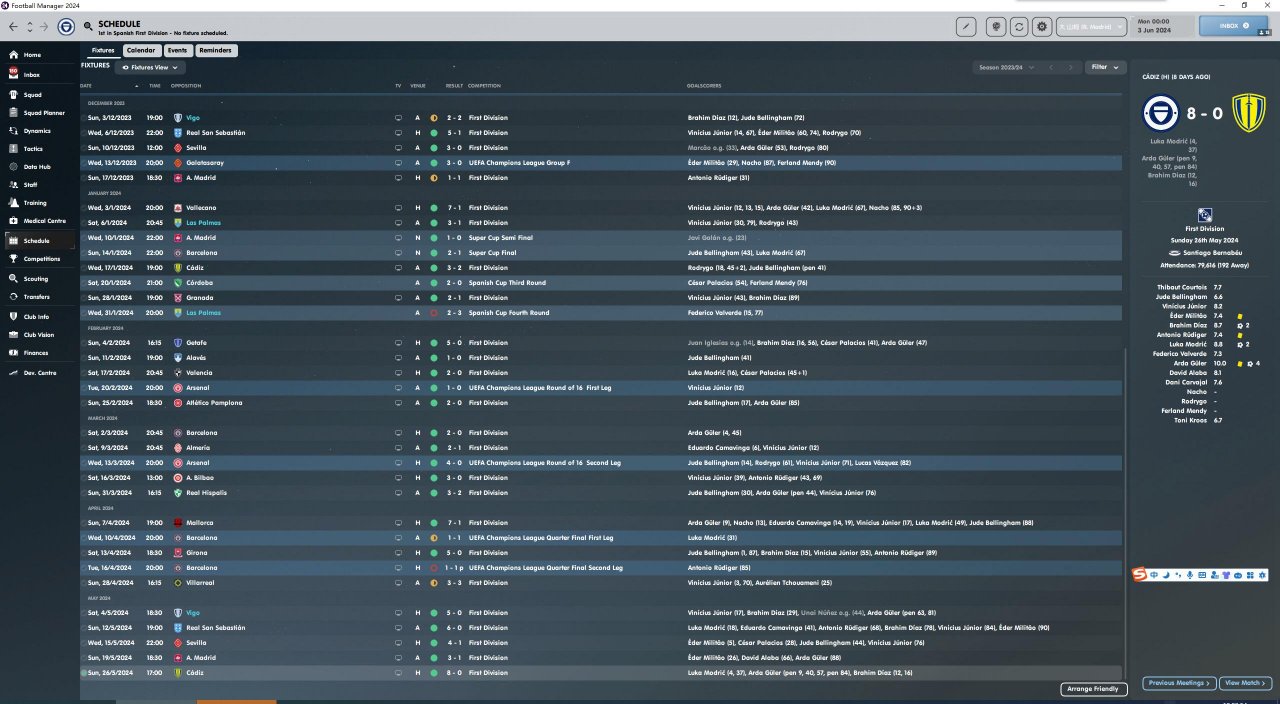The image size is (1280, 704).
Task: Click the blue INBOX continue button
Action: tap(1233, 26)
